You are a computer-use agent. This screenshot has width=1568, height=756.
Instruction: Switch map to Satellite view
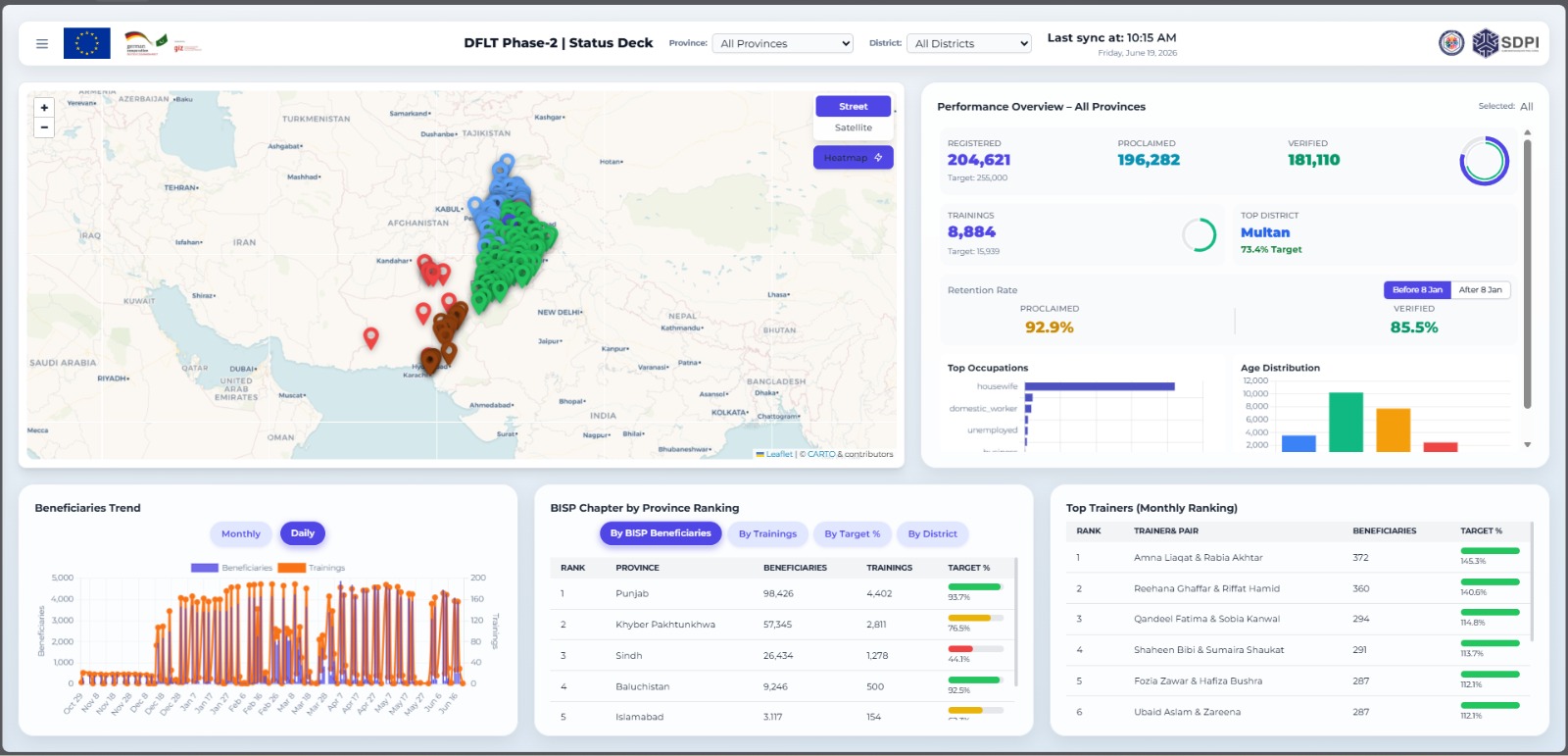[x=853, y=127]
